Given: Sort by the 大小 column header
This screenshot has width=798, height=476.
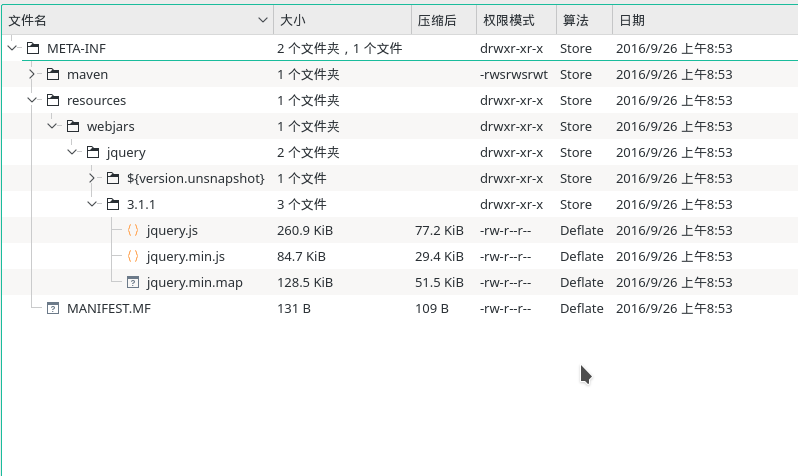Looking at the screenshot, I should (342, 20).
